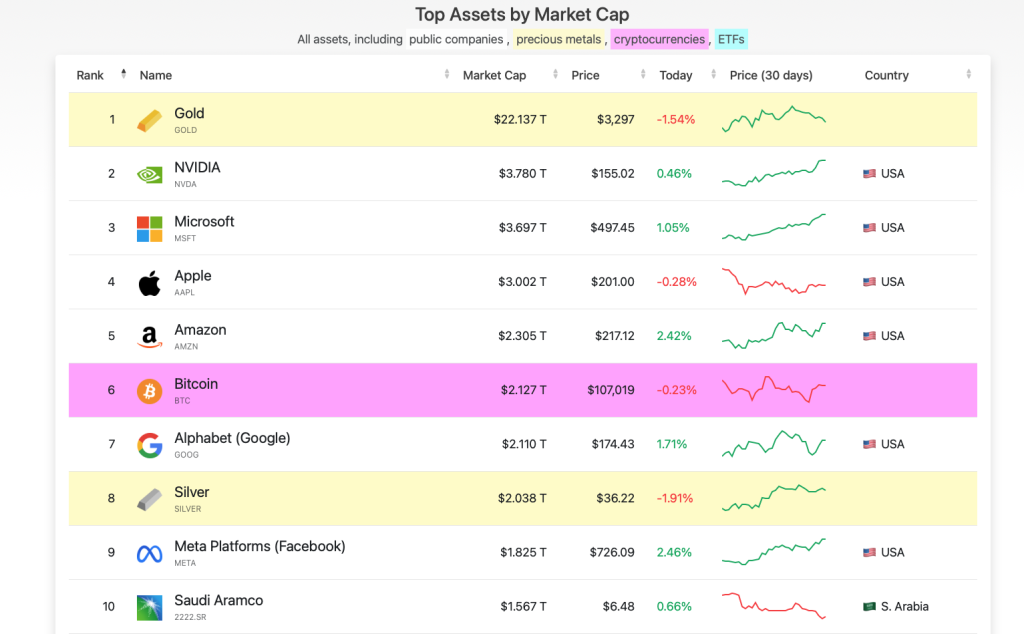Click the Google G logo icon
1024x634 pixels.
pyautogui.click(x=150, y=445)
